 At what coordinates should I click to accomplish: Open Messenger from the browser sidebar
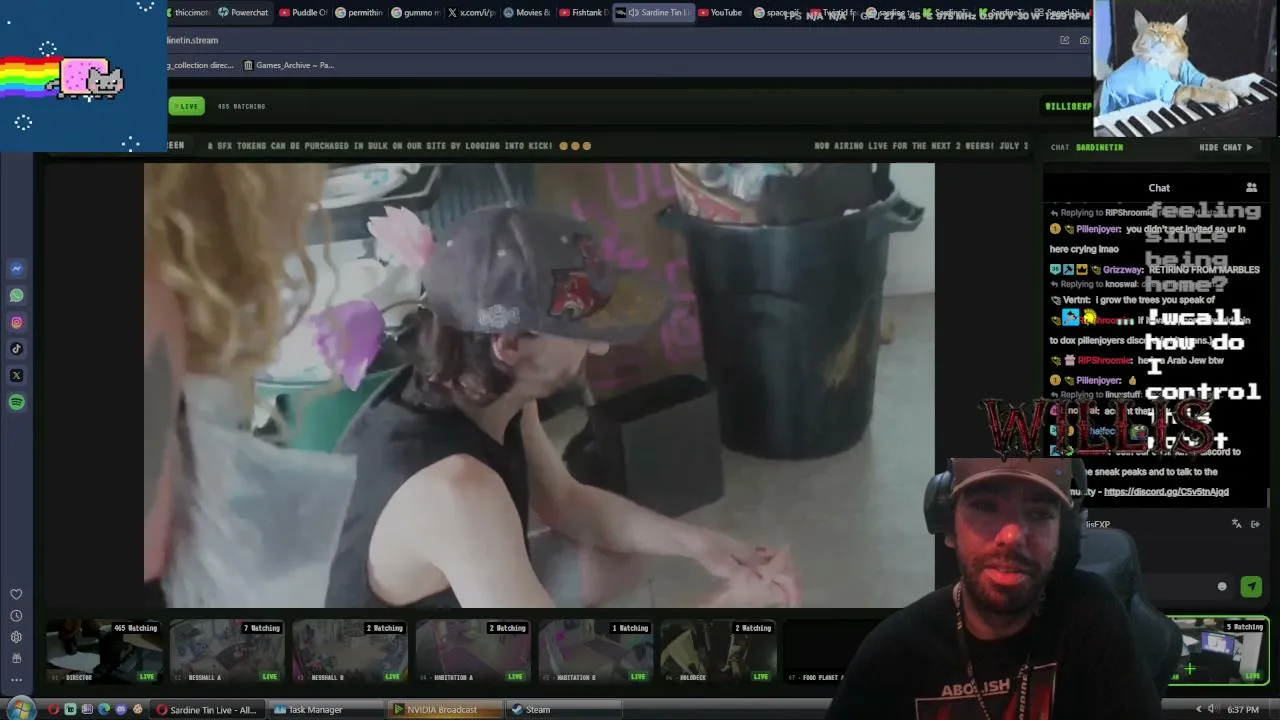17,269
